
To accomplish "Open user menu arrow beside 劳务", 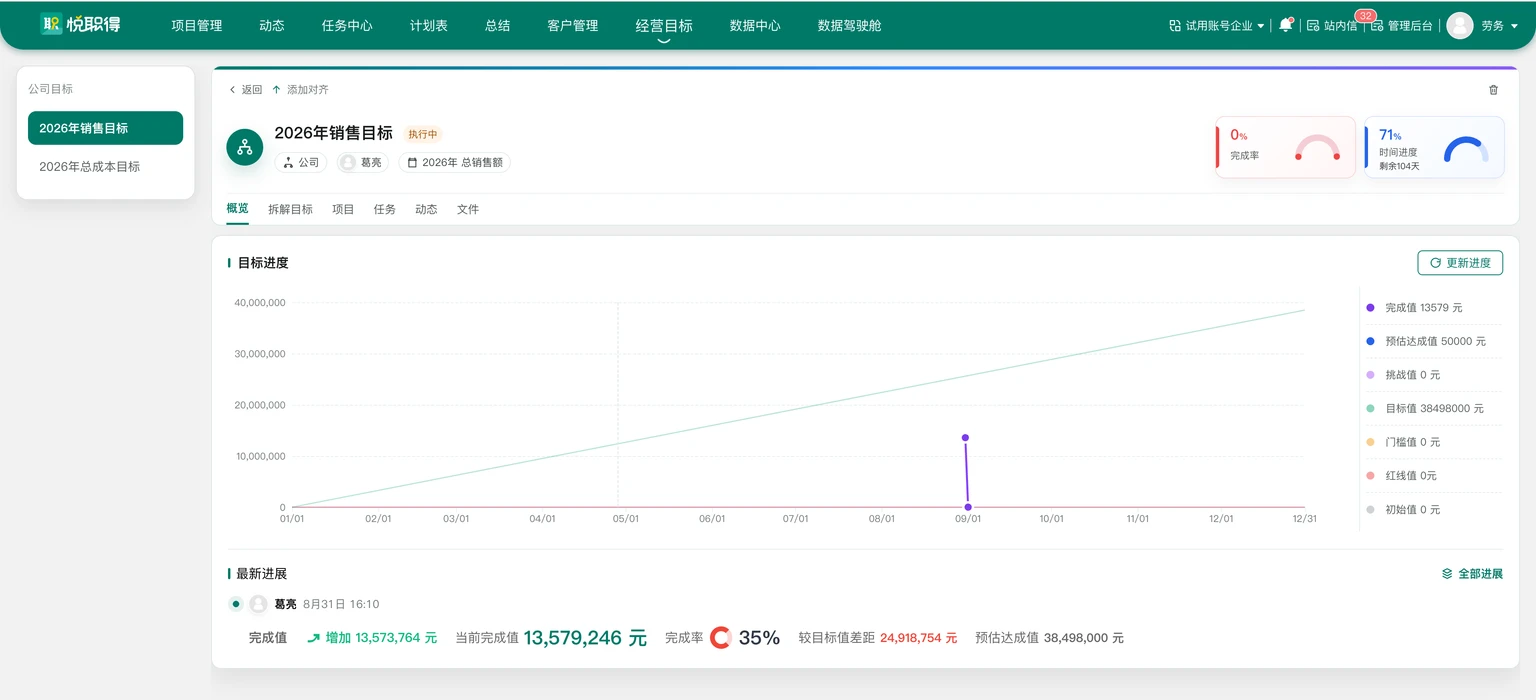I will (x=1514, y=26).
